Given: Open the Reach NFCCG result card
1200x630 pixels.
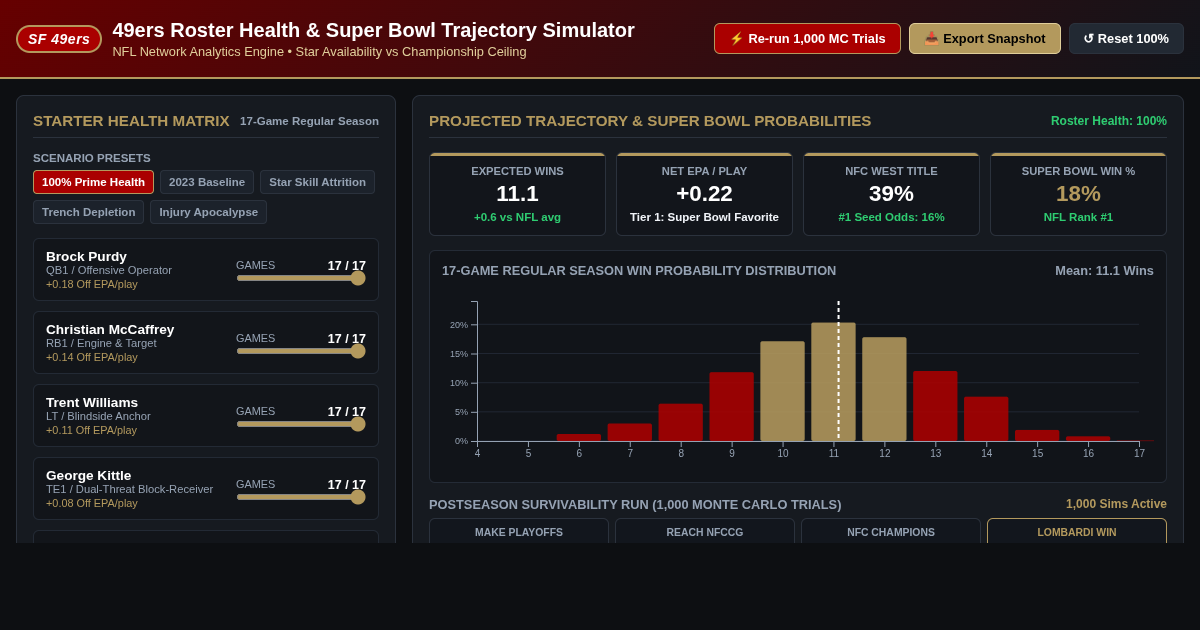Looking at the screenshot, I should pos(705,531).
